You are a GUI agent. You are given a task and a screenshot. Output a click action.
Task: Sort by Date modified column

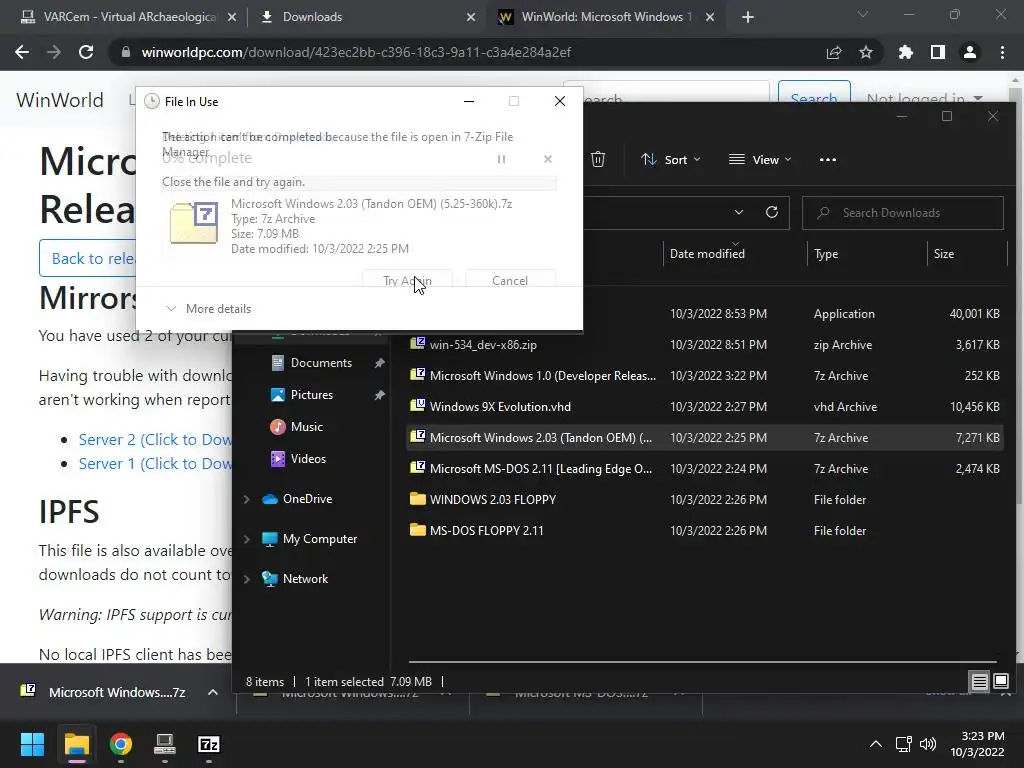coord(707,253)
